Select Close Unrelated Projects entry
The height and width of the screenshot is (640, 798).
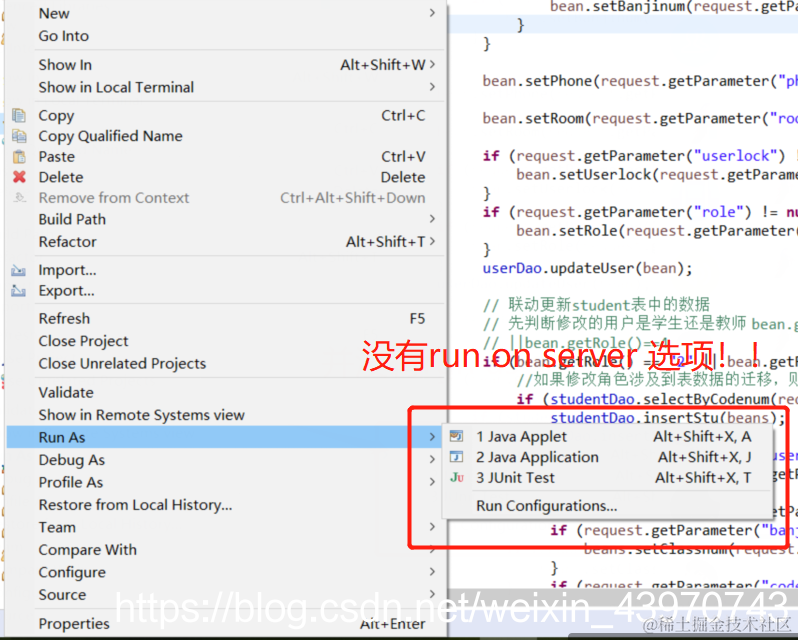[226, 363]
